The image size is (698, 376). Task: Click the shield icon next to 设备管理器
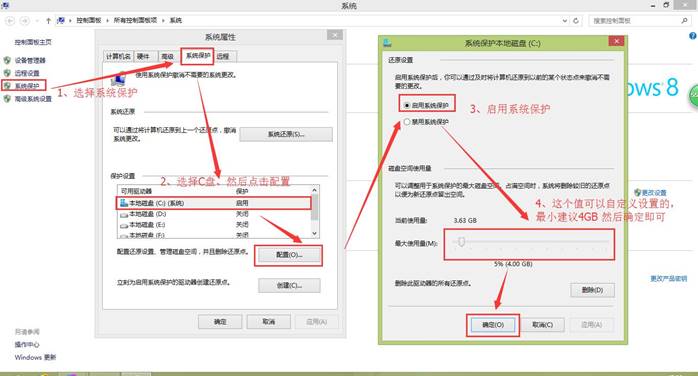[7, 60]
